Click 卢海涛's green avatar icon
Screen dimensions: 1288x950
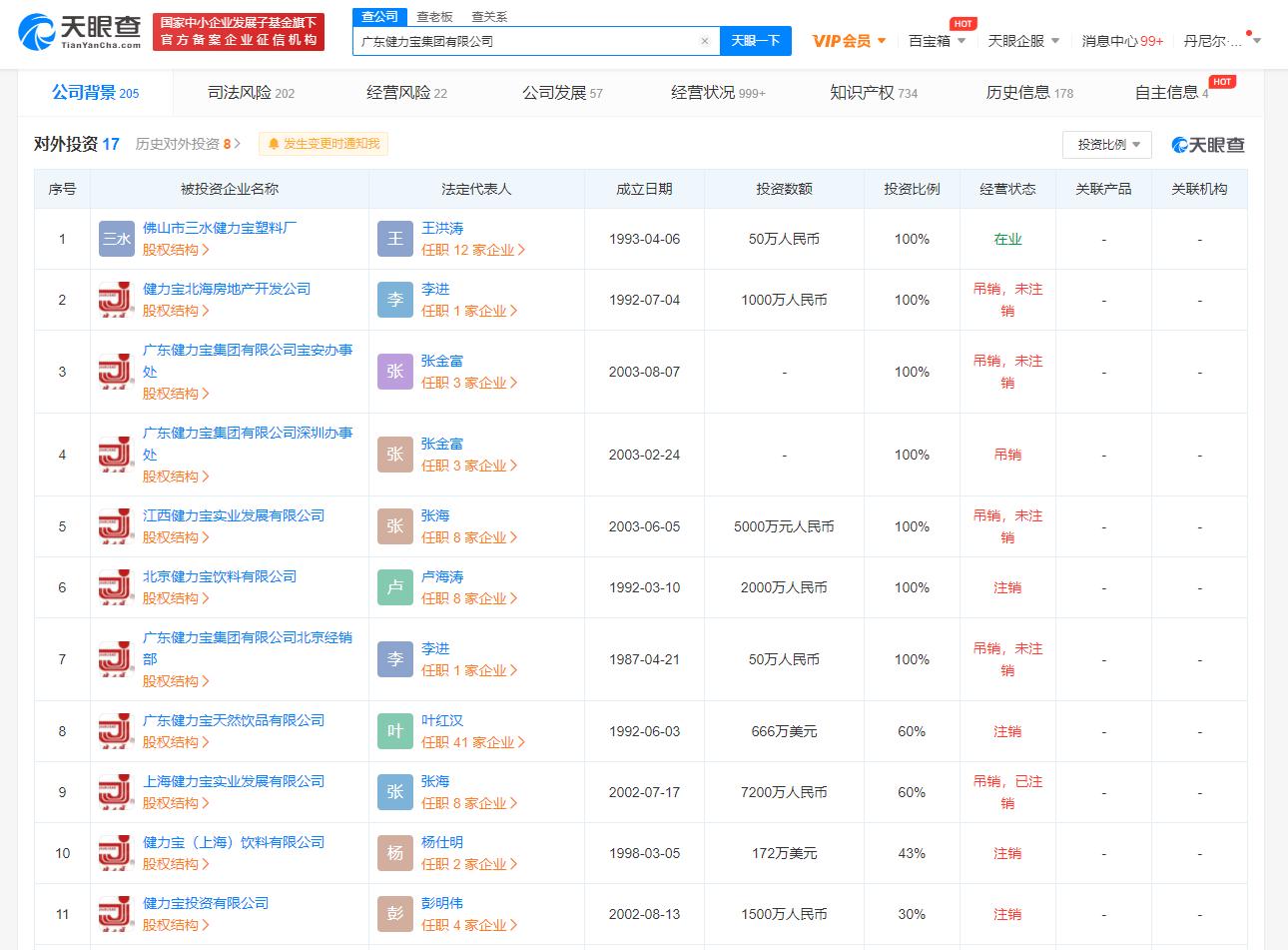394,587
